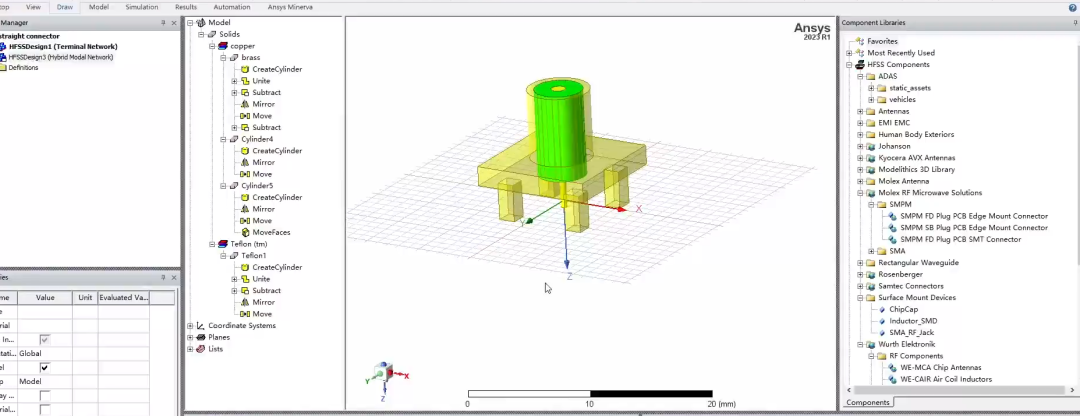Select the MoveFaces operation icon
The image size is (1080, 416).
[245, 232]
